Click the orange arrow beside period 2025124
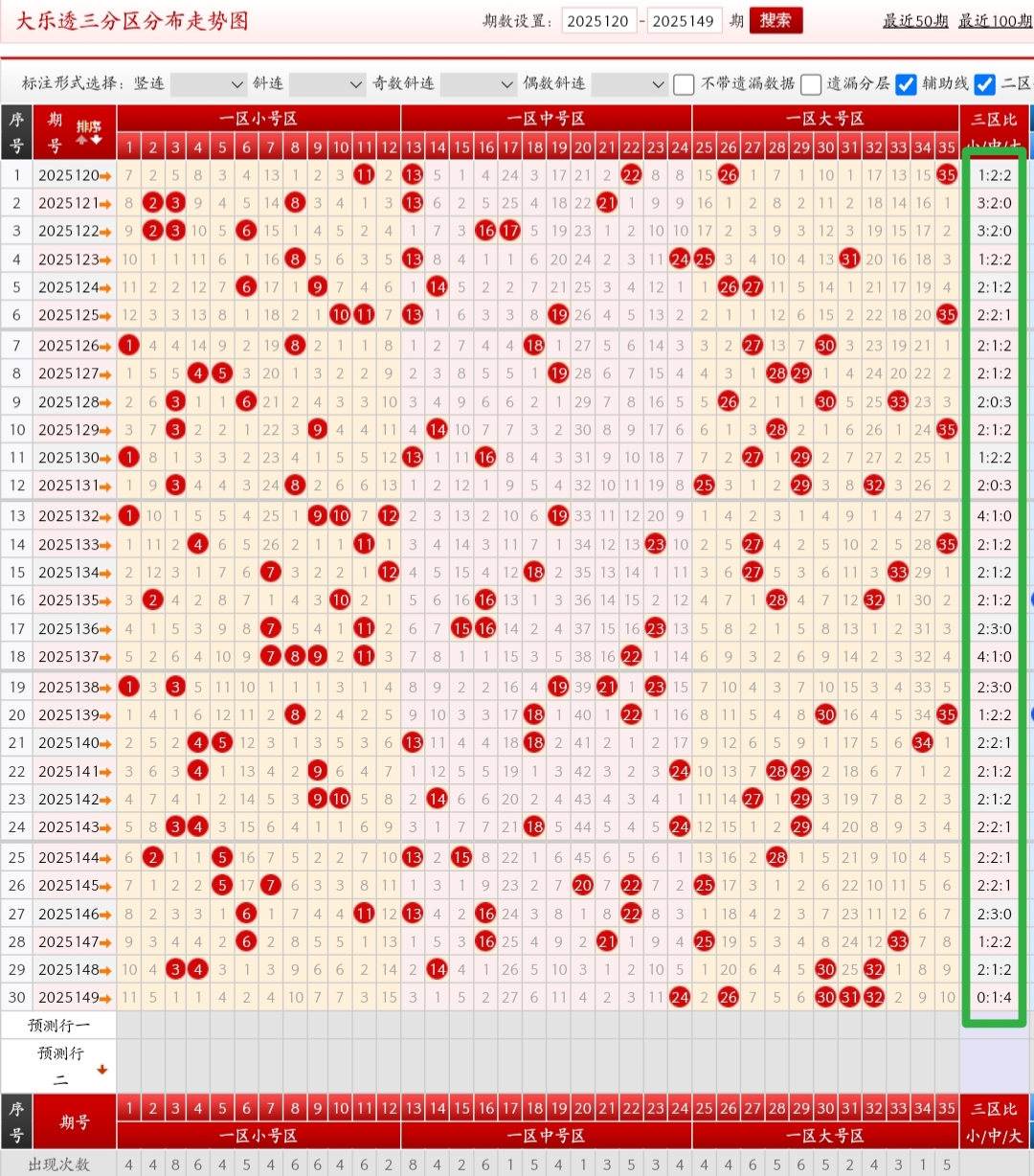Image resolution: width=1034 pixels, height=1176 pixels. 106,287
